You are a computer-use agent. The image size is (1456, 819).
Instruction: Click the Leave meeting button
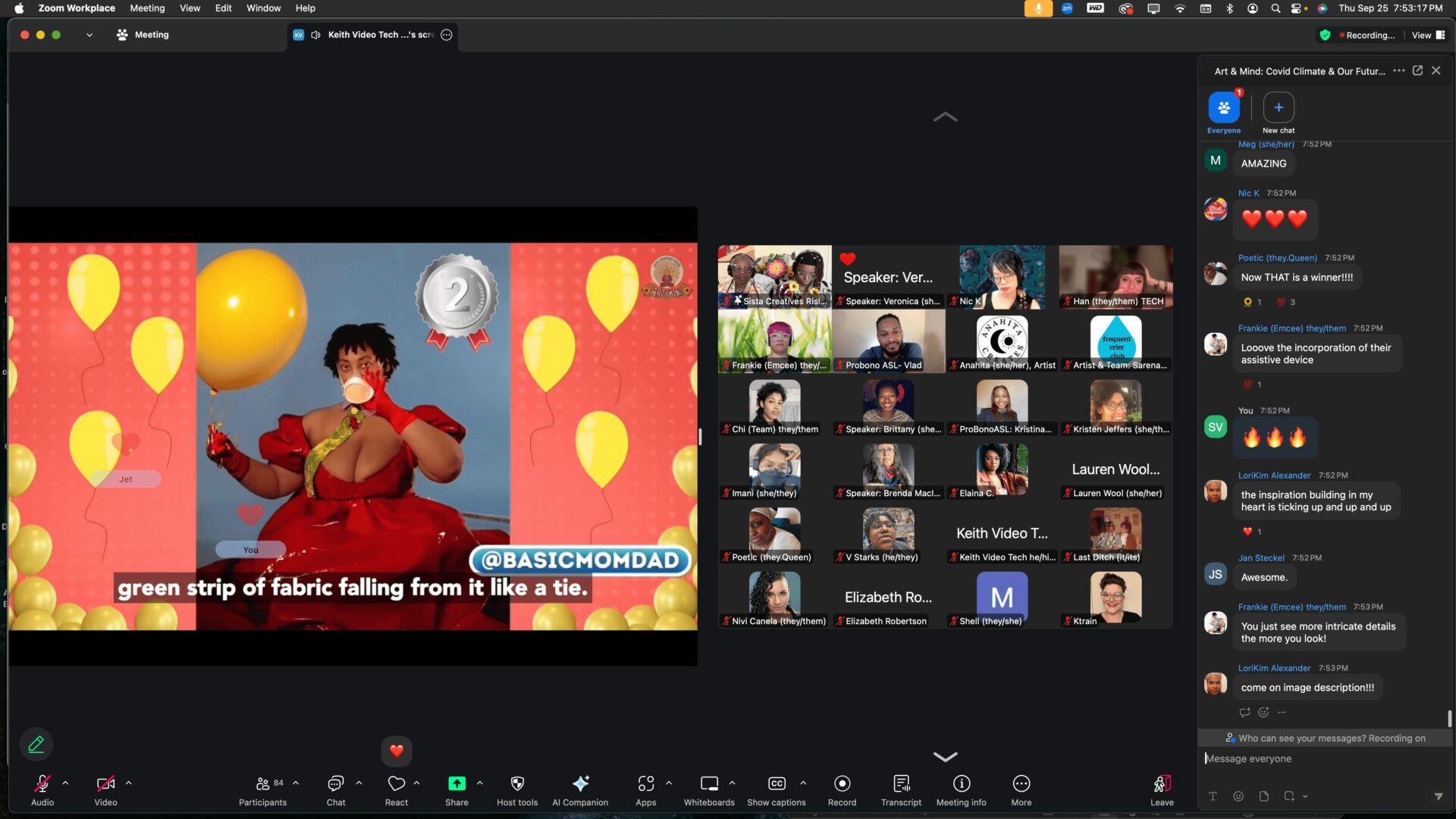pos(1162,784)
